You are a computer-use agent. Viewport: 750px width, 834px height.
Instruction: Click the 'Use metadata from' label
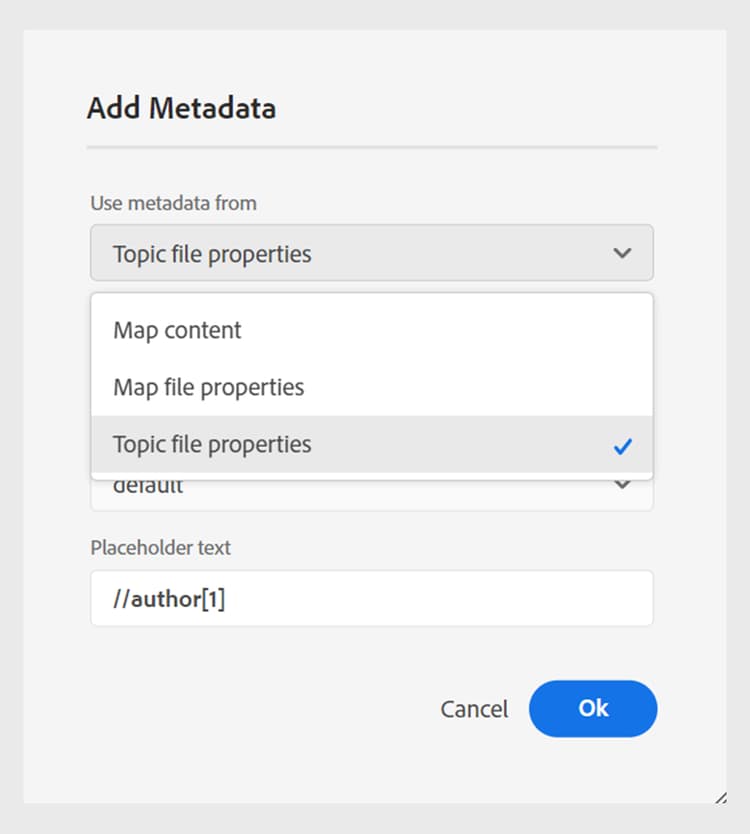click(173, 203)
